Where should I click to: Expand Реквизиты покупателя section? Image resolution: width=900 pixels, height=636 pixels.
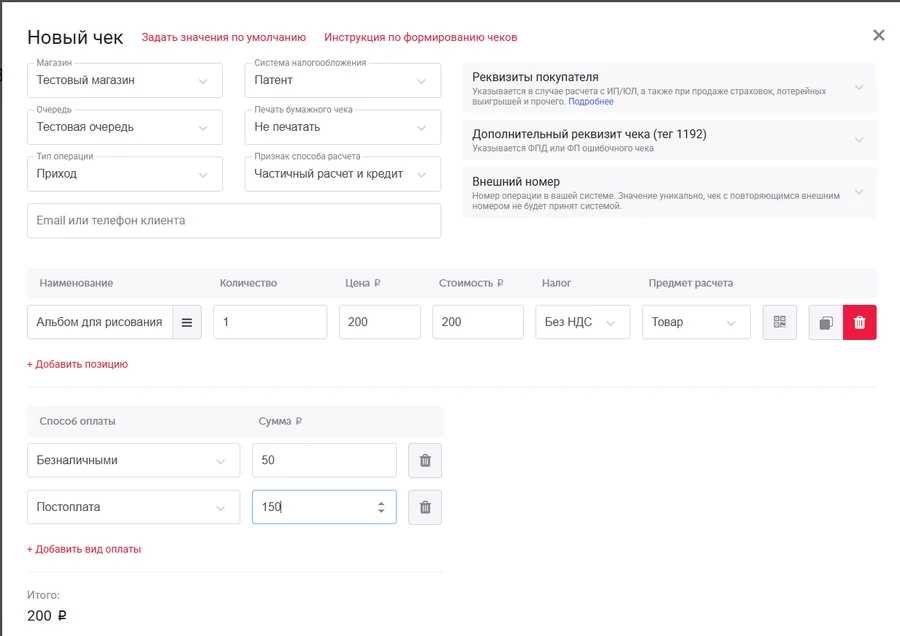[668, 88]
